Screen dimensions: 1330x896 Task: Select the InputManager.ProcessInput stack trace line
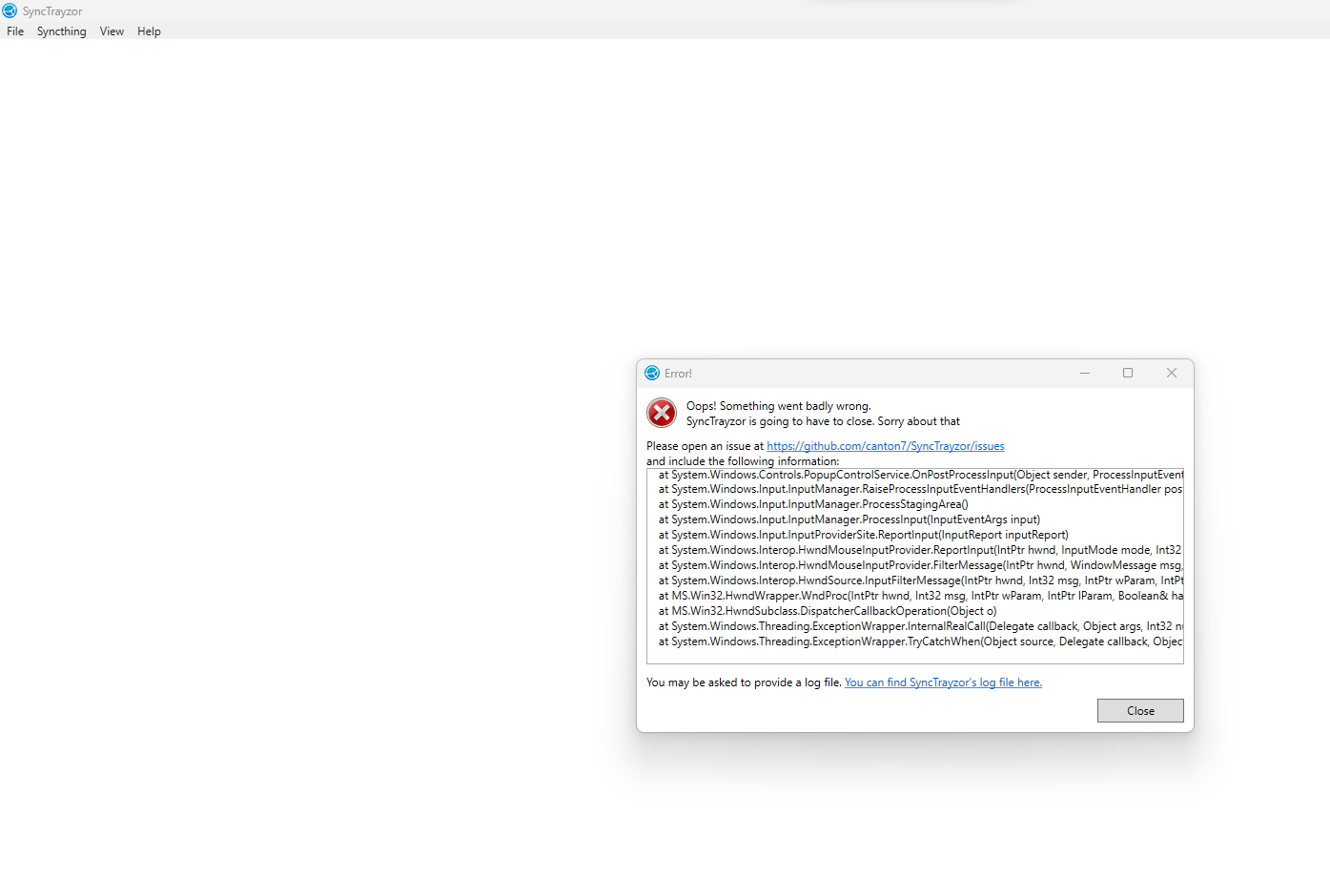[x=848, y=519]
